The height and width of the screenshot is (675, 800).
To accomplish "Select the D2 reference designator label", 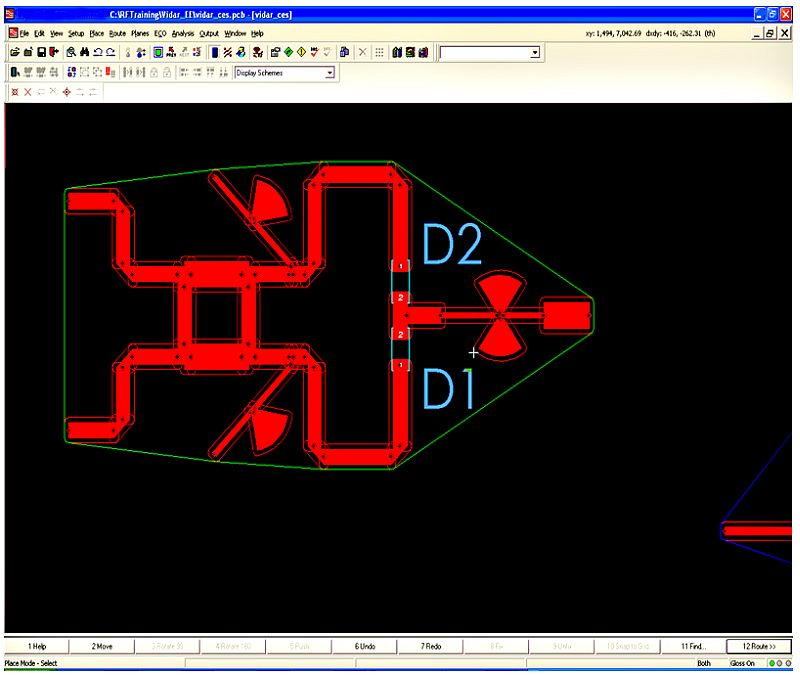I will [453, 245].
